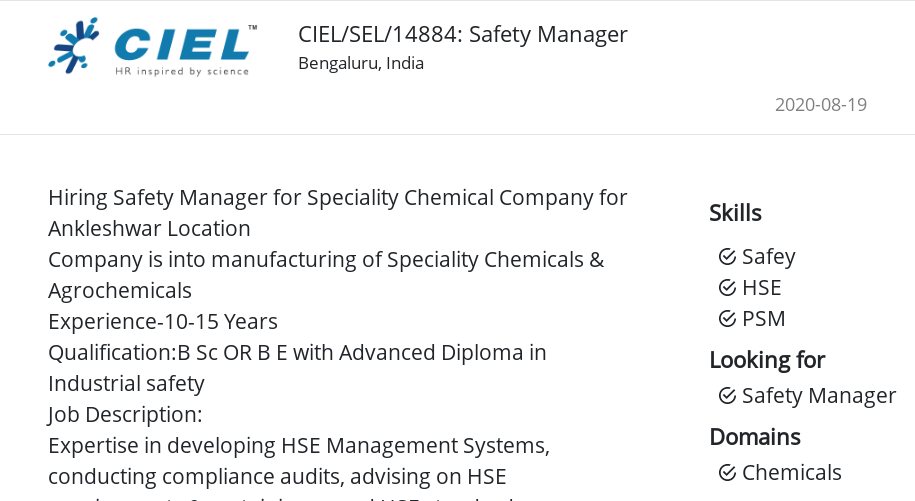
Task: Select the Safety Manager role tag
Action: click(x=818, y=396)
